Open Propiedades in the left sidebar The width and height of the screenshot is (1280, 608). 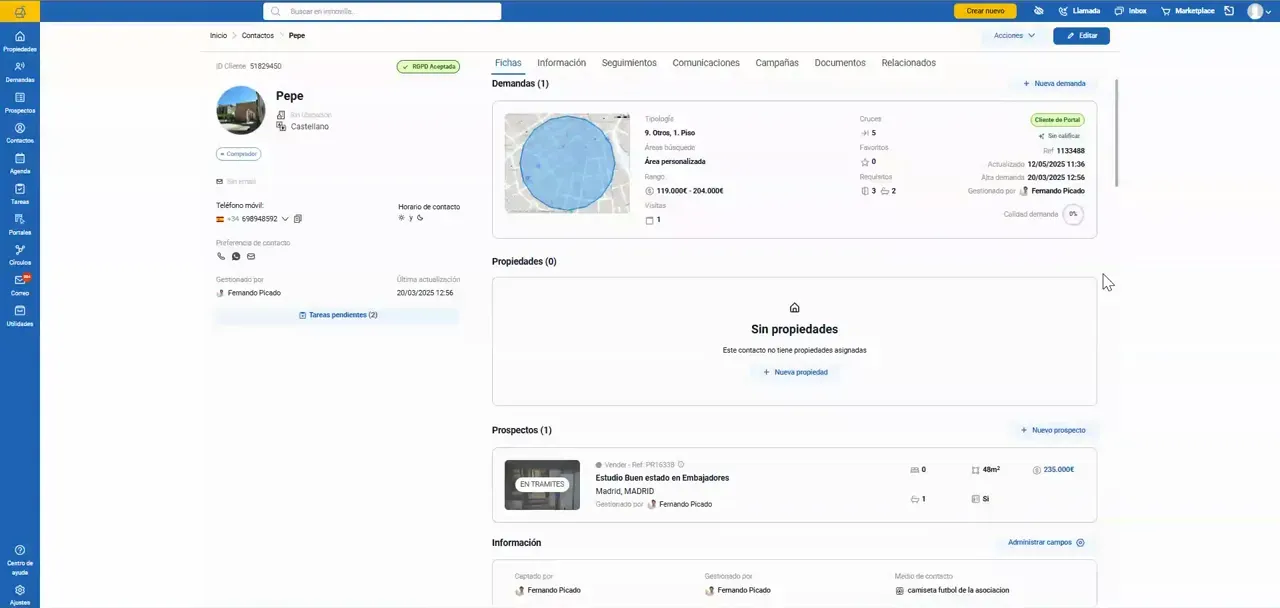click(20, 41)
